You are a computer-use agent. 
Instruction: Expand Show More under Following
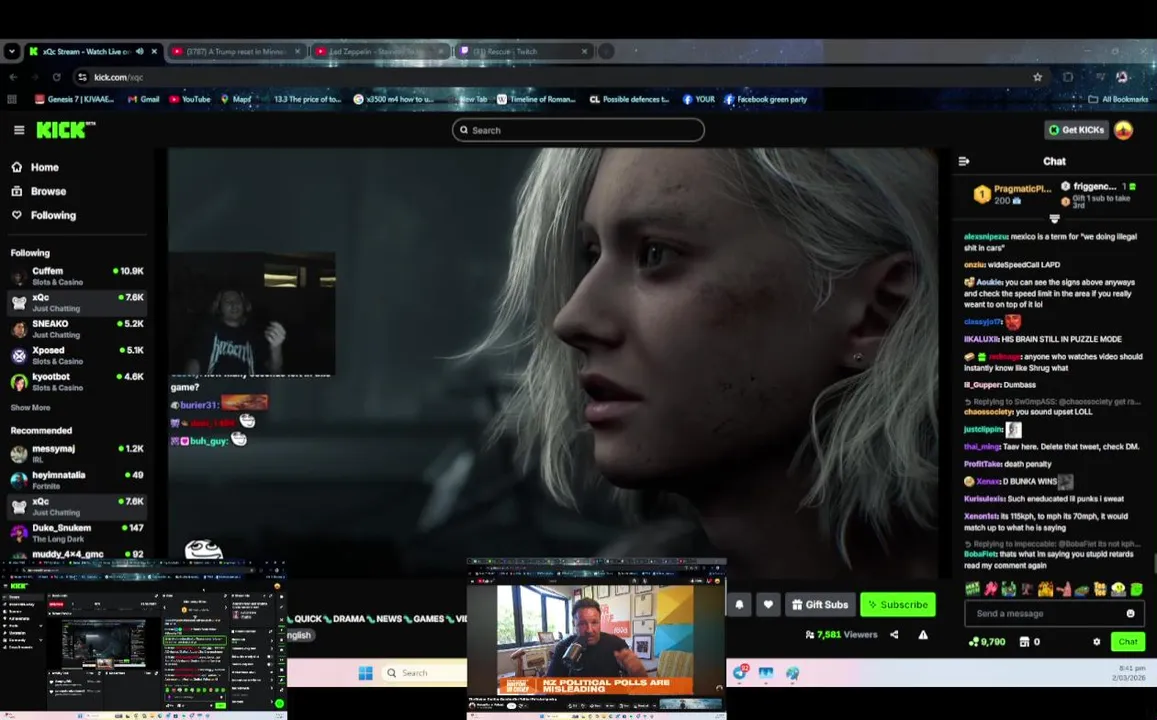pos(30,407)
